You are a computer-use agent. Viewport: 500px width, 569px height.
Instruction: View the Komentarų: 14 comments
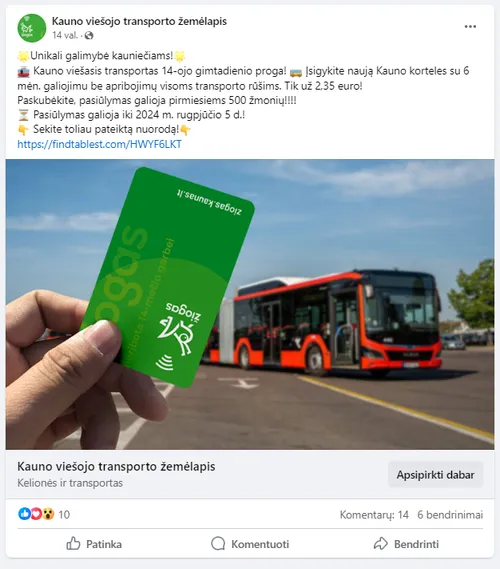pyautogui.click(x=374, y=515)
